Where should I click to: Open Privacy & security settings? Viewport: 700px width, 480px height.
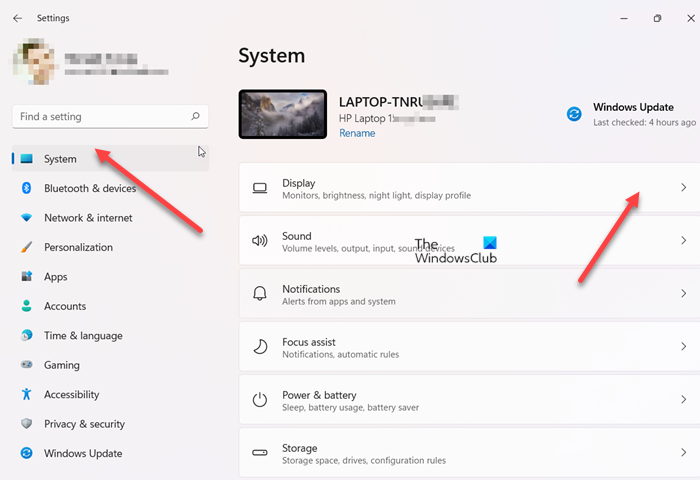coord(110,424)
